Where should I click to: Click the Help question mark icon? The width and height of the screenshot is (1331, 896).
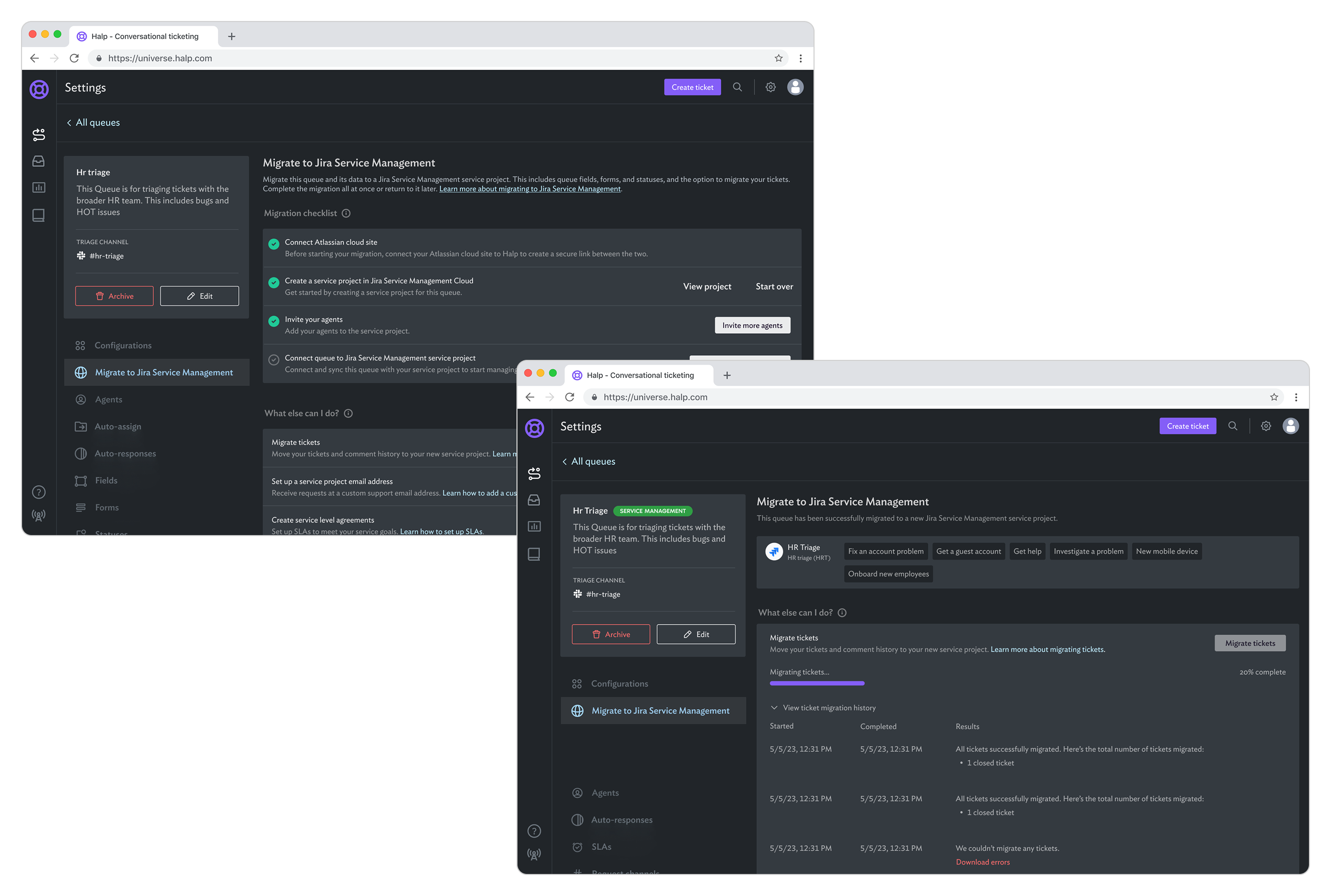(x=38, y=492)
